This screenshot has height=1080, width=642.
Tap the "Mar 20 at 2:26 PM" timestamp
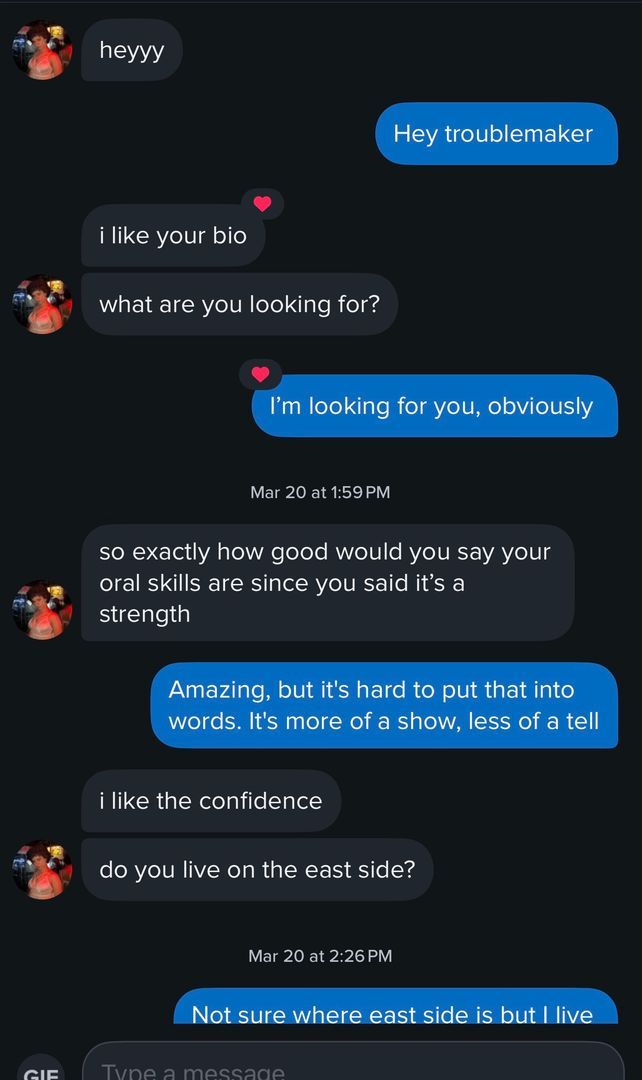320,956
